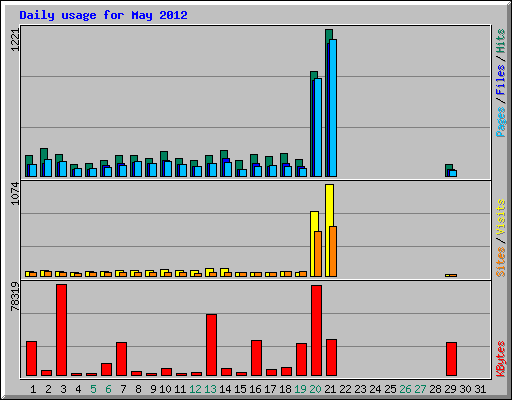Click the 78319 KBytes axis value
Screen dimensions: 512x400
pos(15,296)
